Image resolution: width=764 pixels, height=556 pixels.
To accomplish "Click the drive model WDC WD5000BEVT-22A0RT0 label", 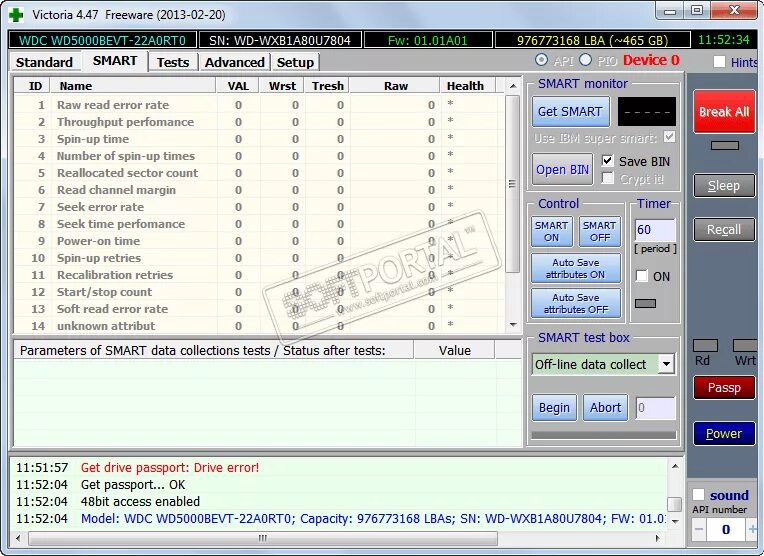I will coord(102,40).
